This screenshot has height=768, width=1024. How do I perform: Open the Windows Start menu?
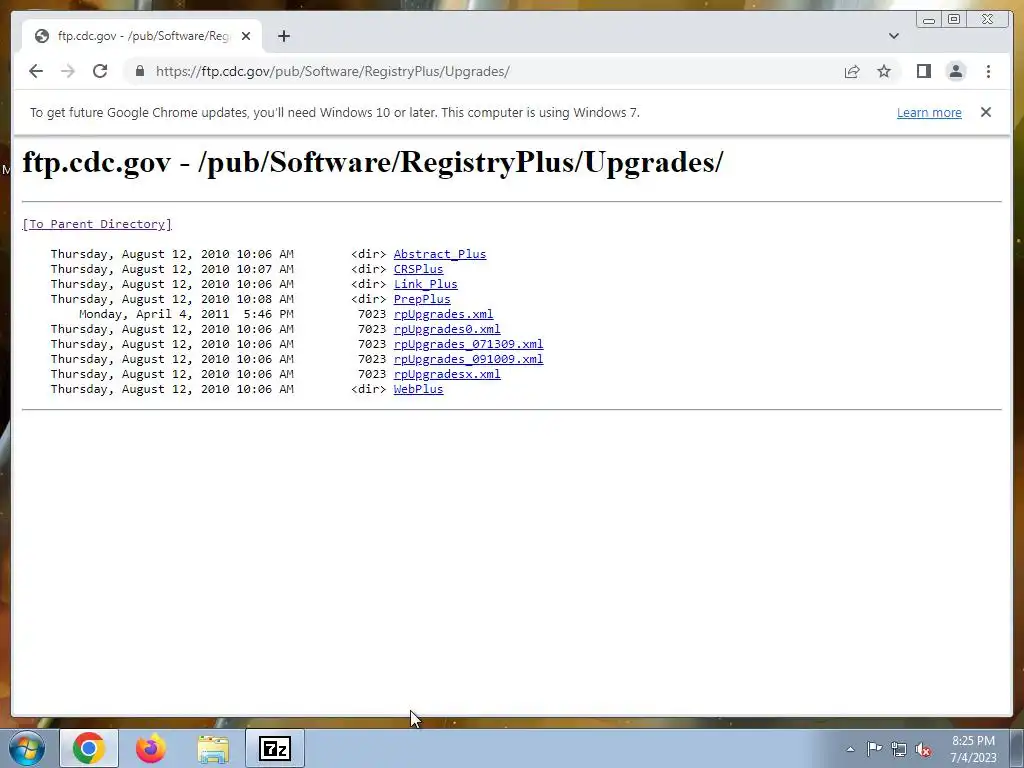point(25,748)
